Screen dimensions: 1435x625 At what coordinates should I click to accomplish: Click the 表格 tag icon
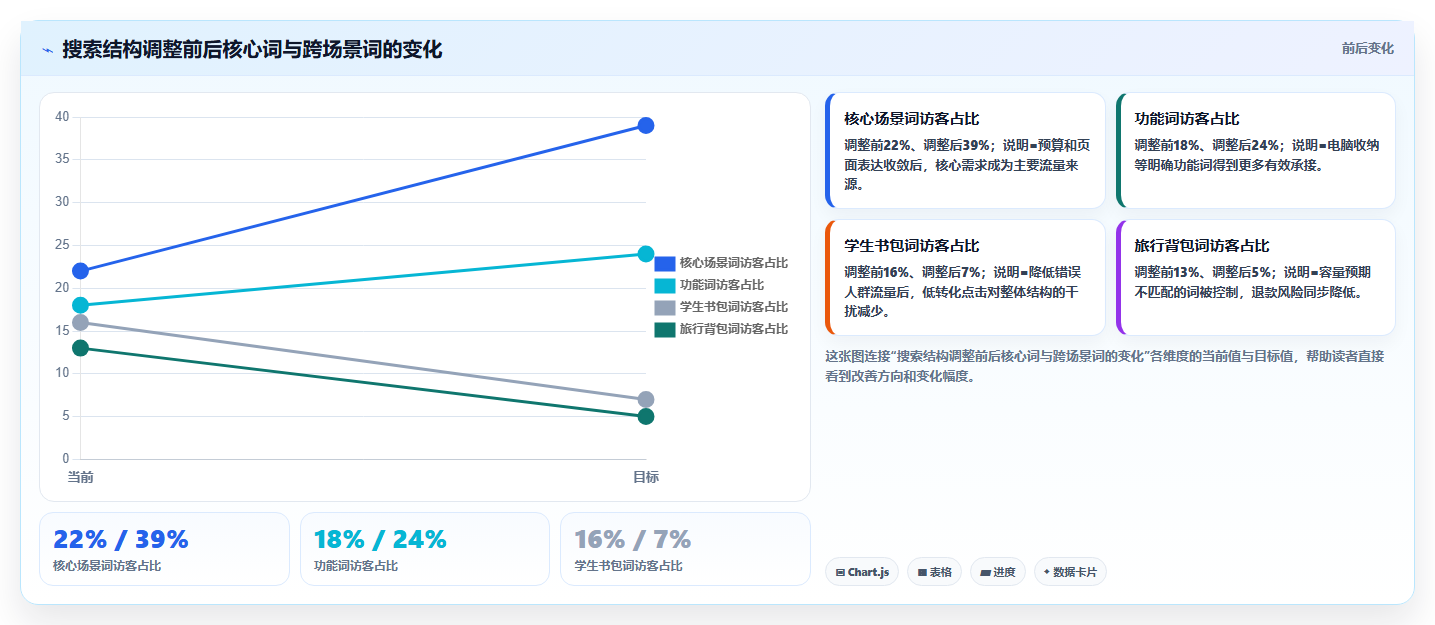922,572
